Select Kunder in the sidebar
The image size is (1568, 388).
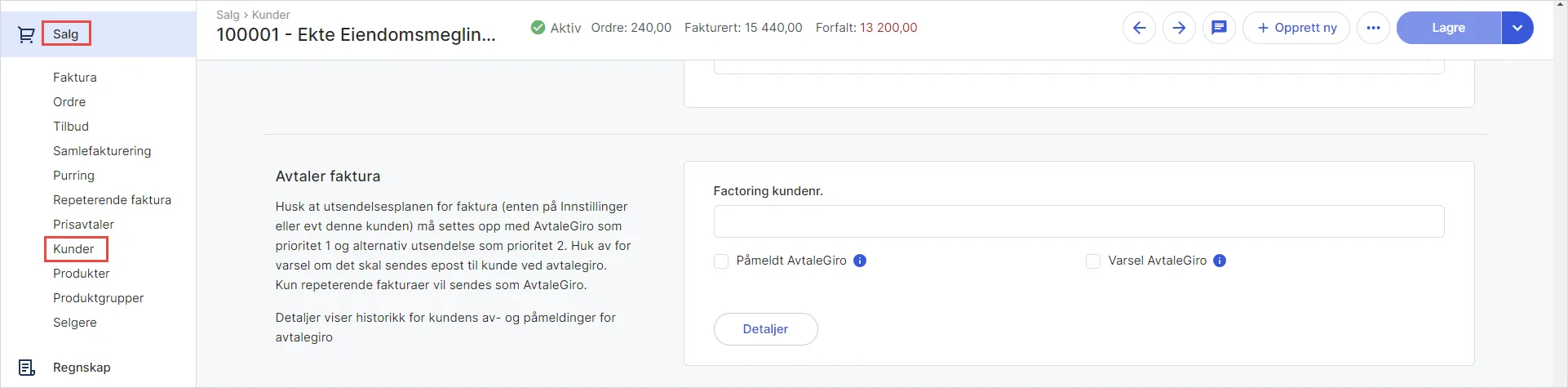pyautogui.click(x=73, y=249)
